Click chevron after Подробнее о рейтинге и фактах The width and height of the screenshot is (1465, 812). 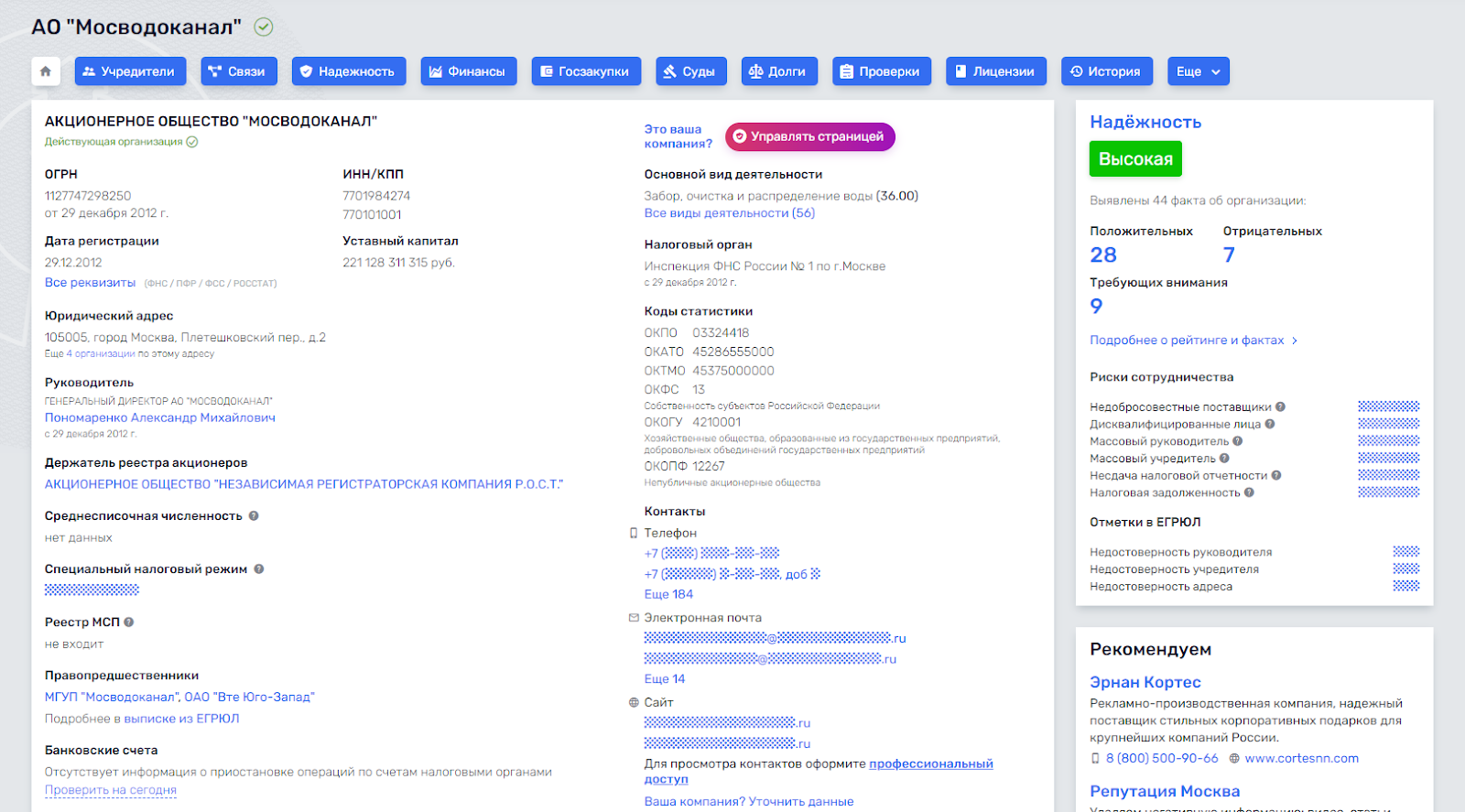point(1295,341)
